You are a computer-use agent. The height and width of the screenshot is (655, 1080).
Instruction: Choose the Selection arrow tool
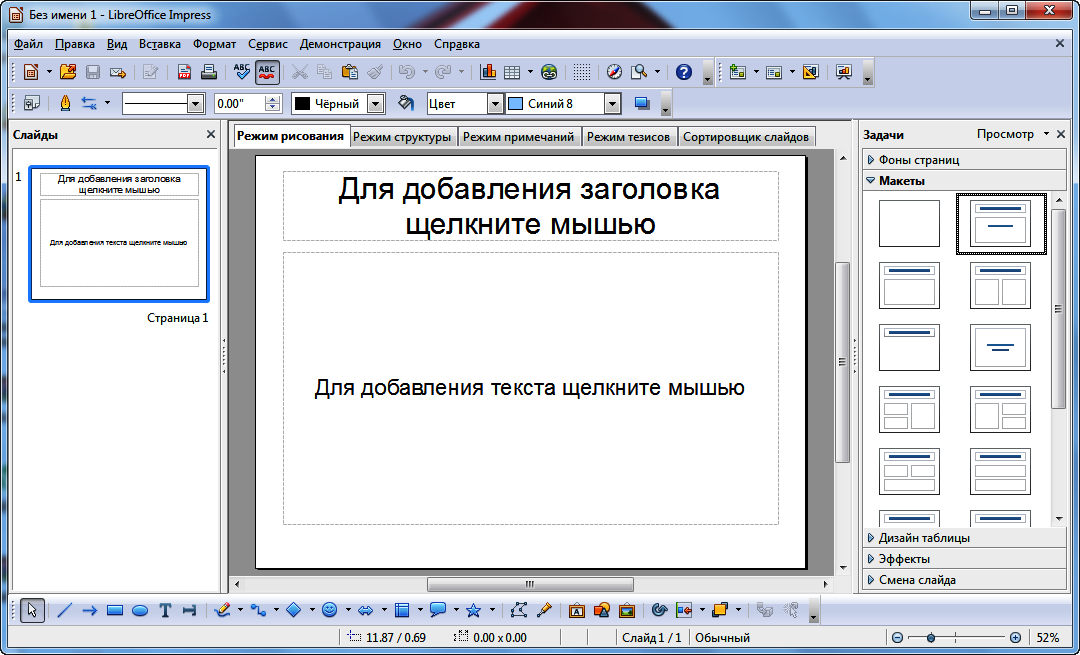click(x=32, y=610)
